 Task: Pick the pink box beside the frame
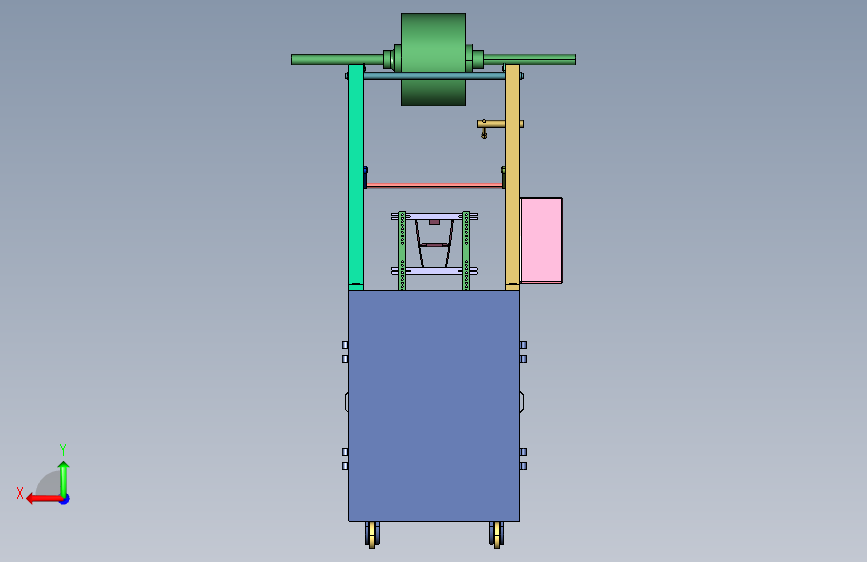pyautogui.click(x=541, y=241)
